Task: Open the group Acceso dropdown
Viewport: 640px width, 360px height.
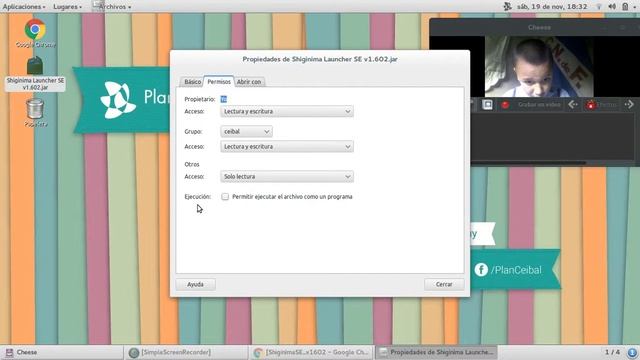Action: click(287, 147)
